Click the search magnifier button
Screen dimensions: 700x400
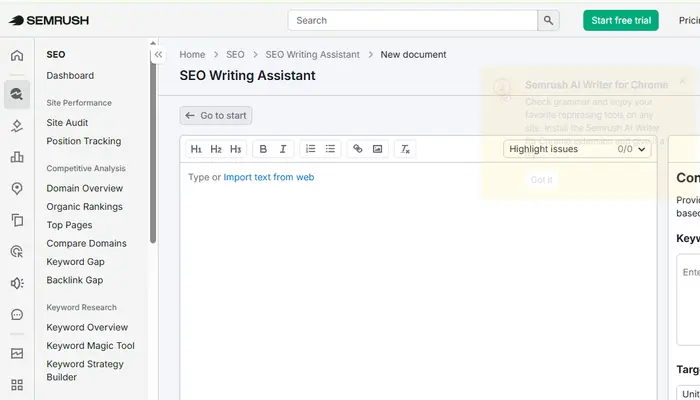coord(548,21)
